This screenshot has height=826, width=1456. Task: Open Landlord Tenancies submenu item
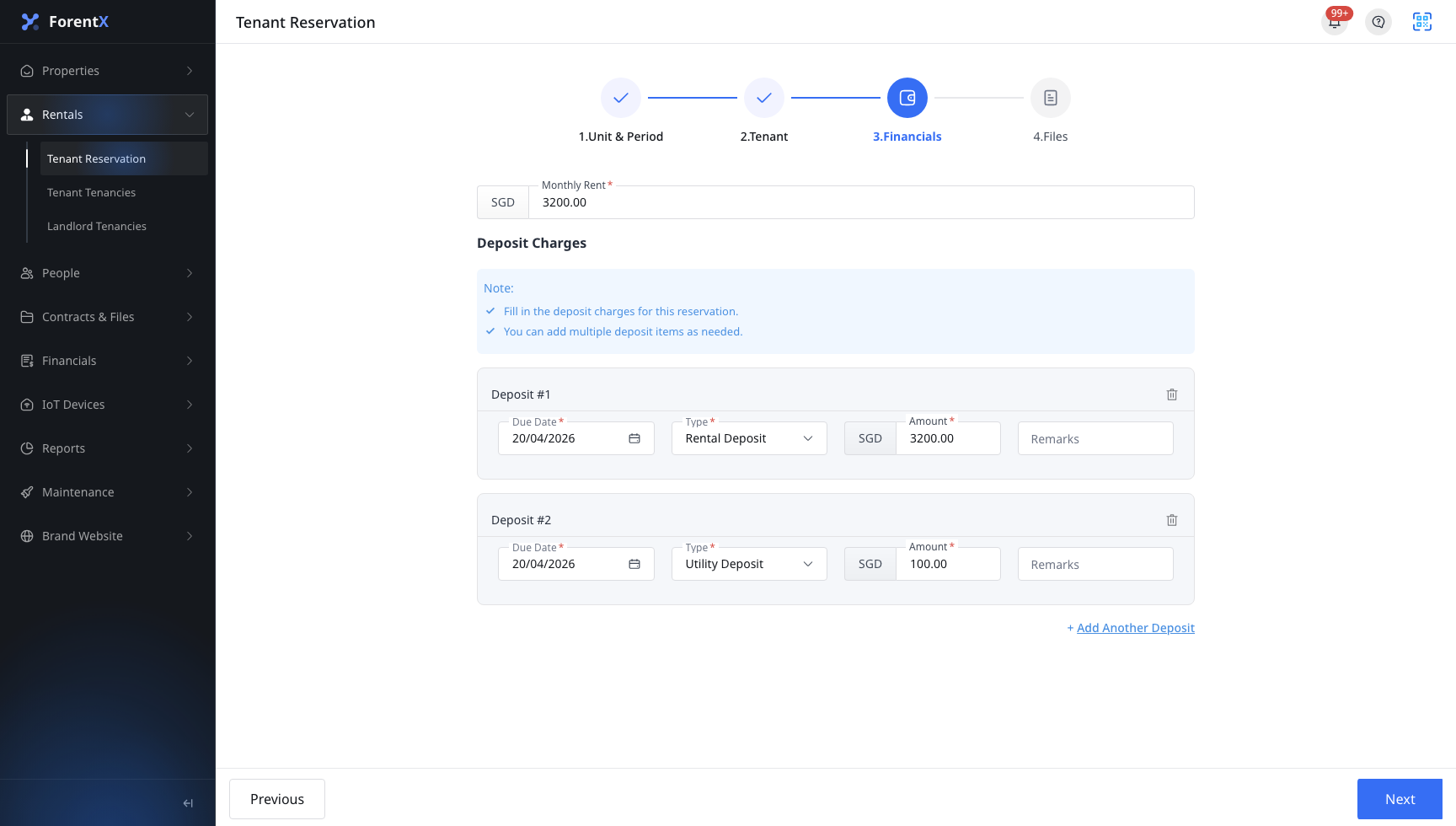tap(124, 226)
